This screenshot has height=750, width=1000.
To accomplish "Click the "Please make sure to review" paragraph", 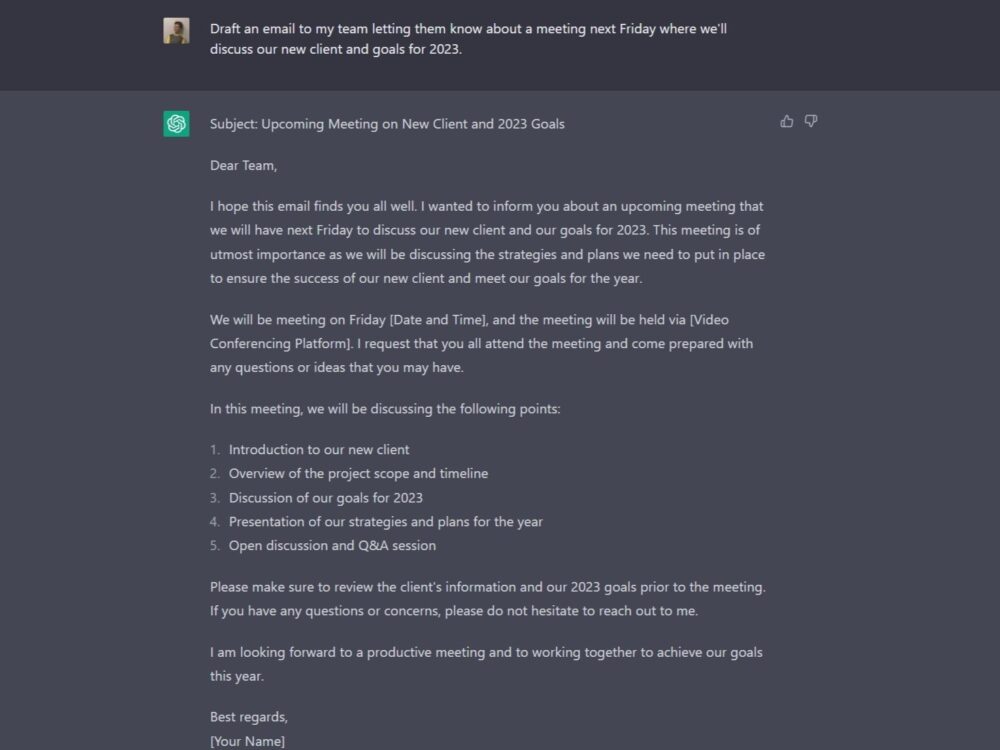I will pos(487,599).
